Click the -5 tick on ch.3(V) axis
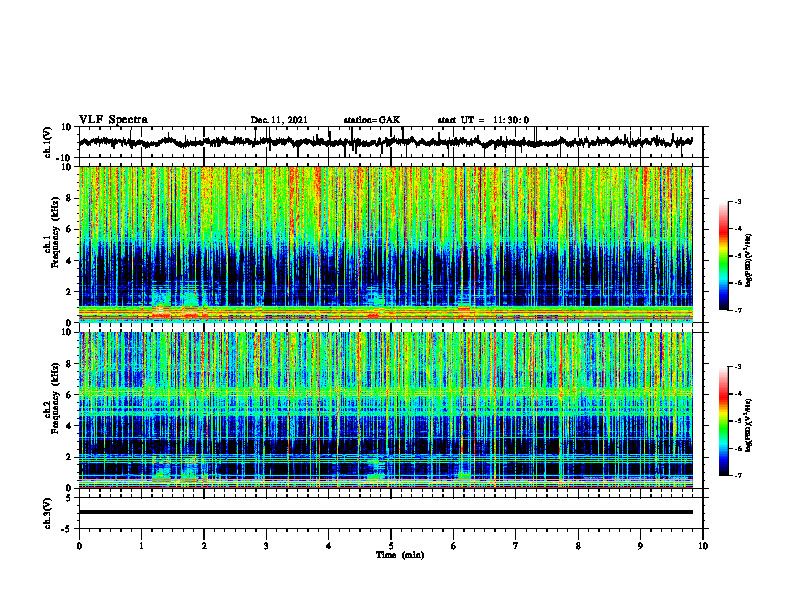 pyautogui.click(x=68, y=529)
